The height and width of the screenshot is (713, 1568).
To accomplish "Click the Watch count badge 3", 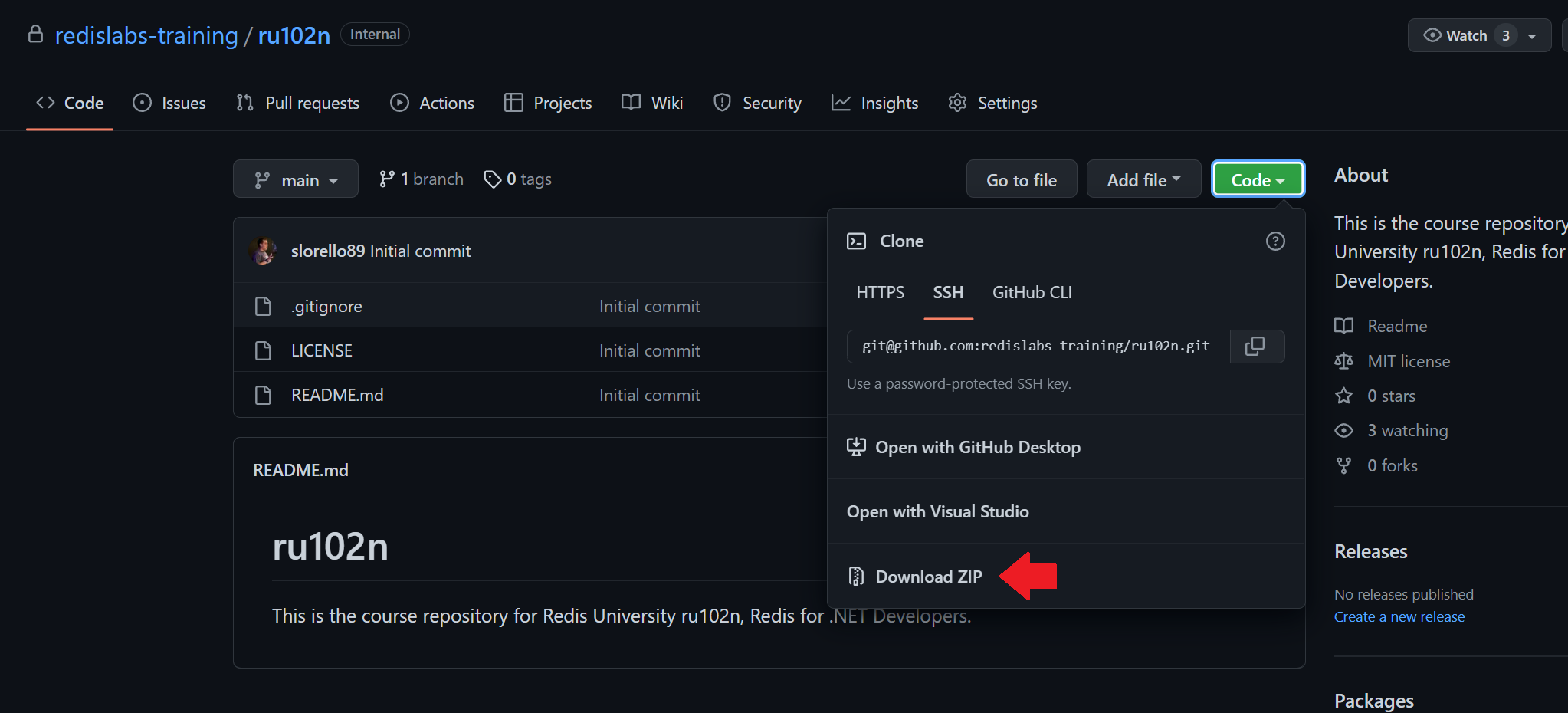I will (1506, 36).
